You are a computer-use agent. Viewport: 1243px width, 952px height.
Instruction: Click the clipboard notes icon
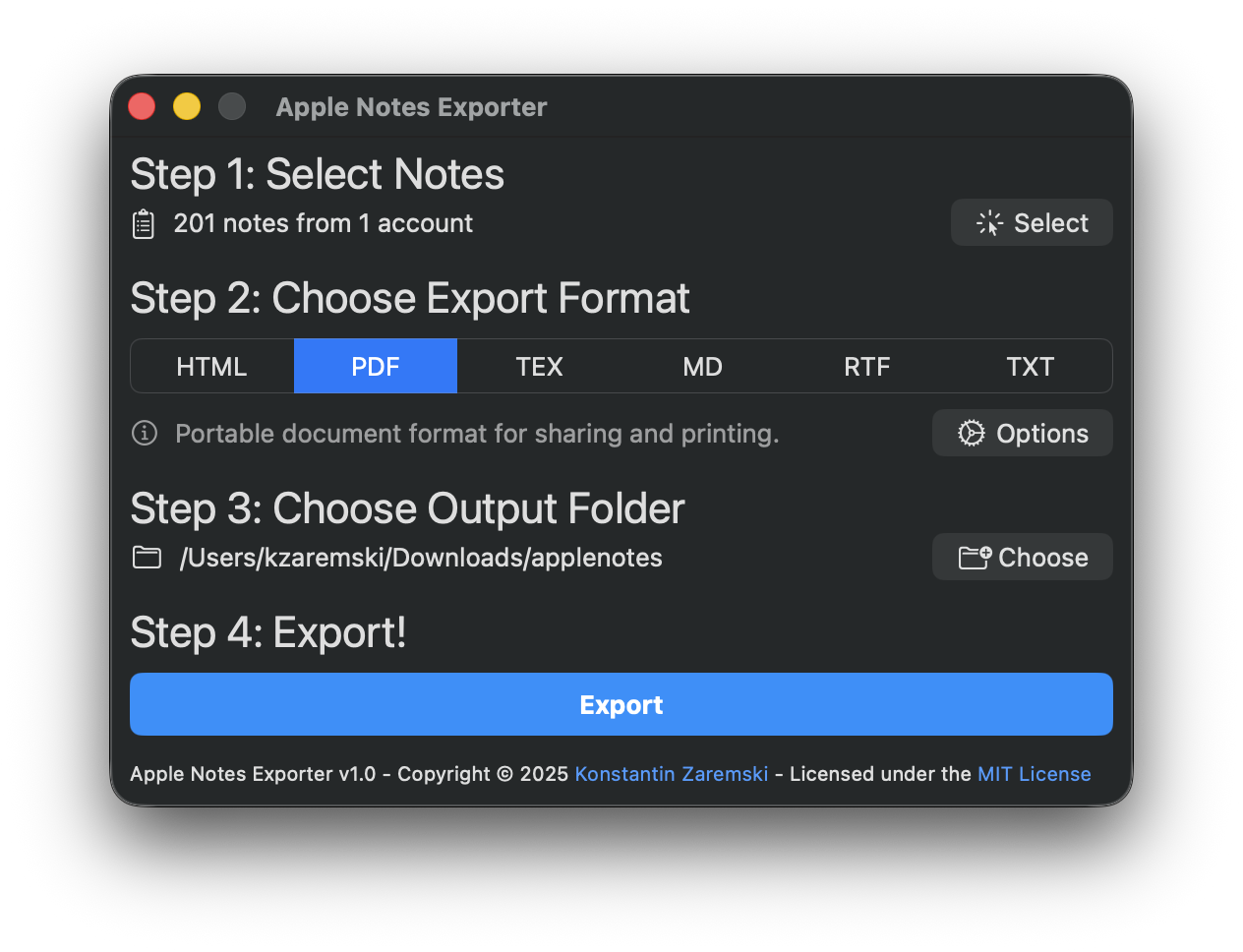coord(144,223)
